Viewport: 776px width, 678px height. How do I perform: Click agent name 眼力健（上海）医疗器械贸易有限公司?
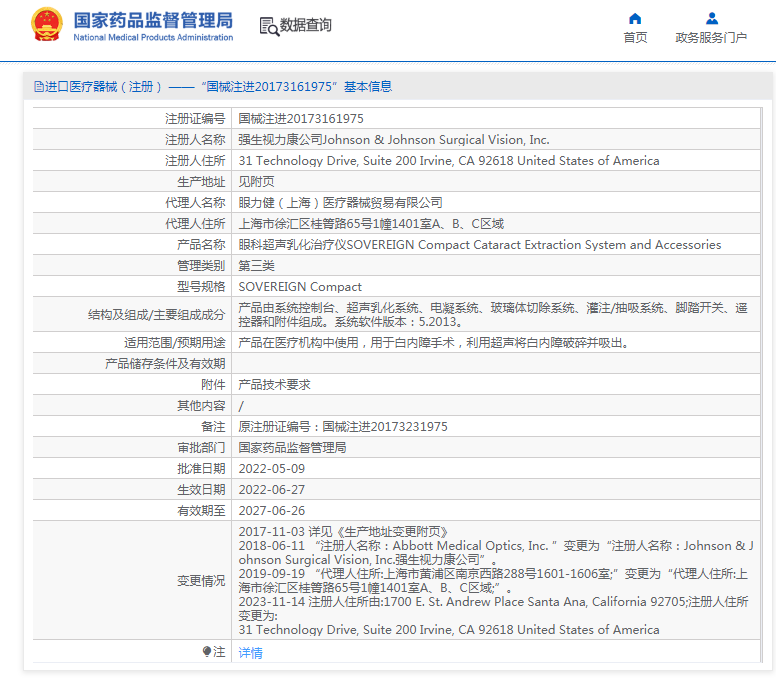340,203
